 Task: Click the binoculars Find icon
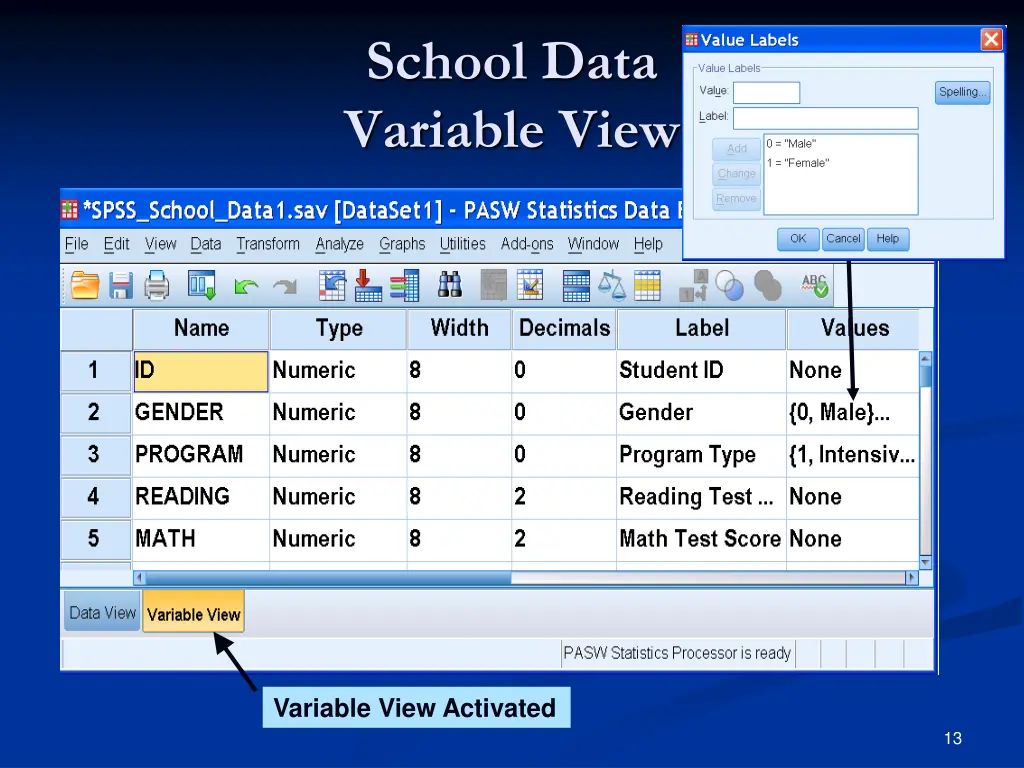click(450, 285)
